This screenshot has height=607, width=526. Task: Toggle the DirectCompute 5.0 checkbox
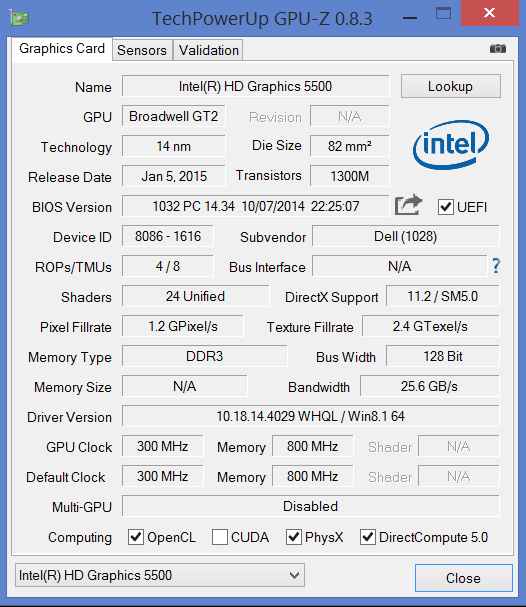click(368, 537)
